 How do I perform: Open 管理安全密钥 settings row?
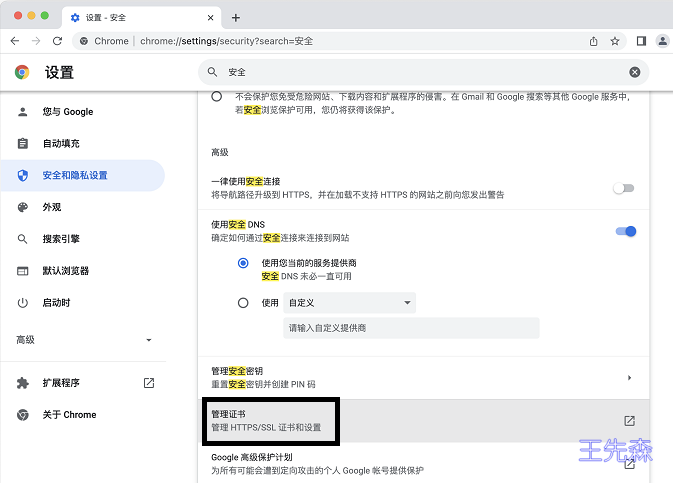point(424,378)
